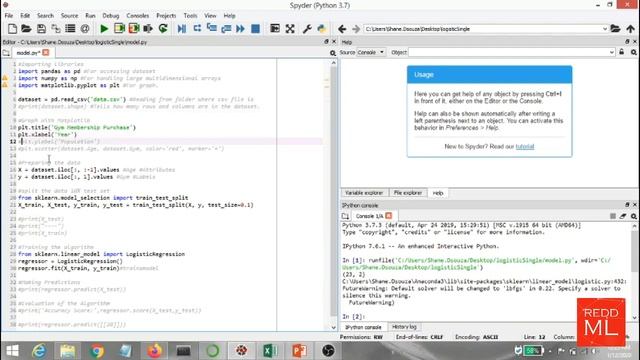This screenshot has height=360, width=640.
Task: Continue execution until next breakpoint
Action: (240, 29)
